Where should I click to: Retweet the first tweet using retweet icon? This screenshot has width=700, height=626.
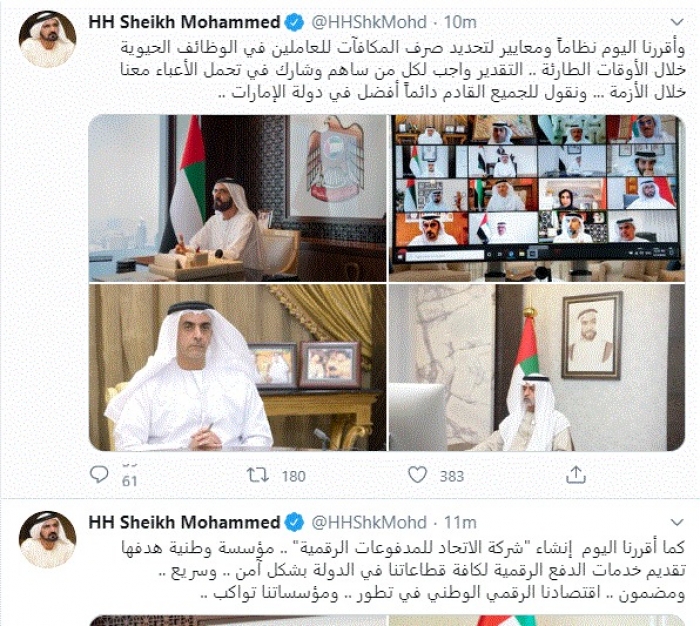point(258,475)
